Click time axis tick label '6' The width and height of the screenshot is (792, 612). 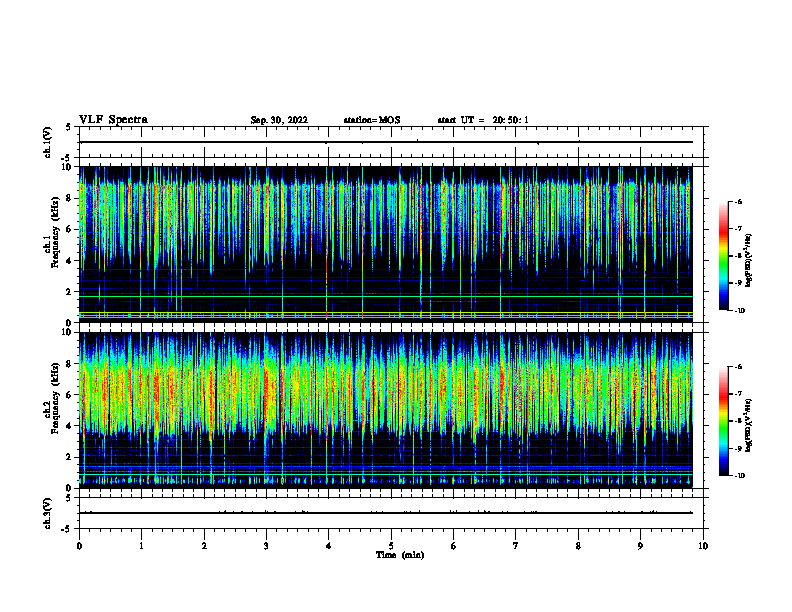pos(453,546)
